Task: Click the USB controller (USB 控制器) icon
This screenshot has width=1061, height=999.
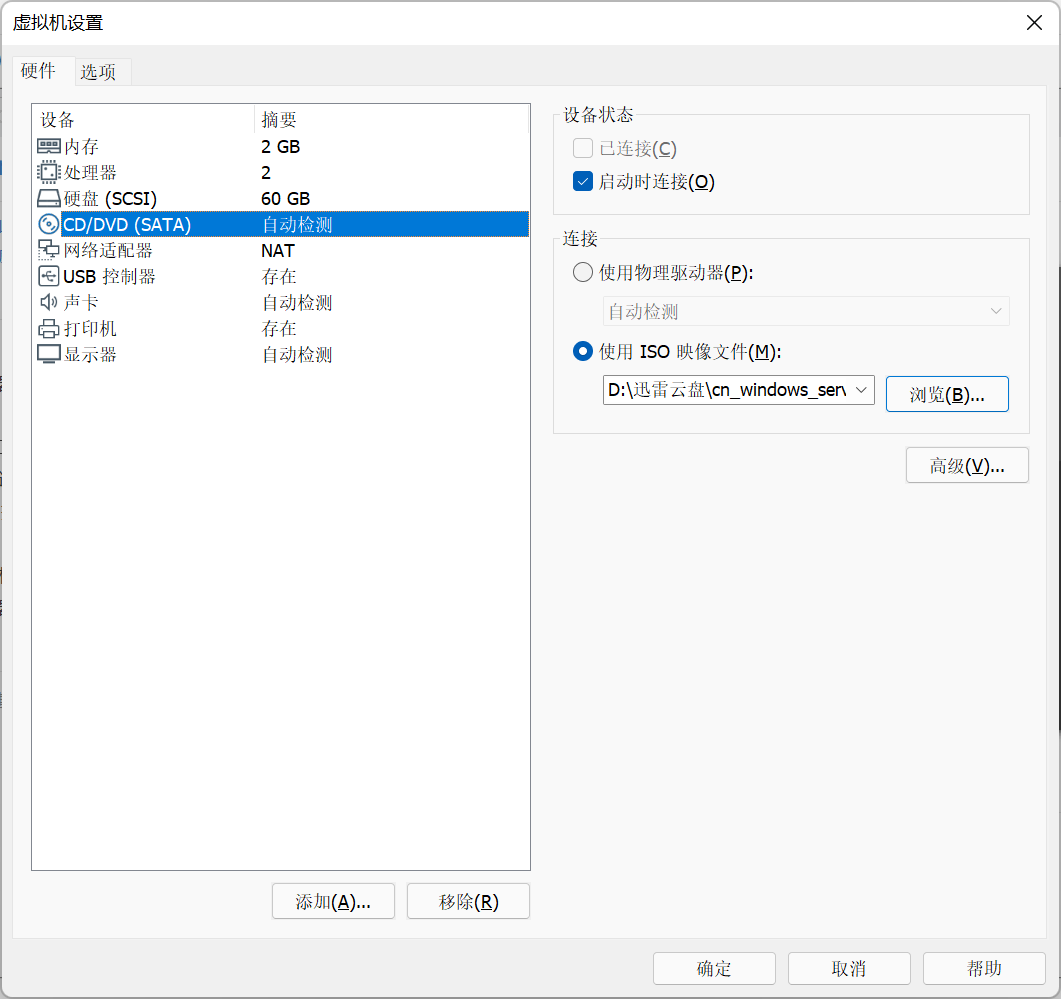Action: [x=49, y=276]
